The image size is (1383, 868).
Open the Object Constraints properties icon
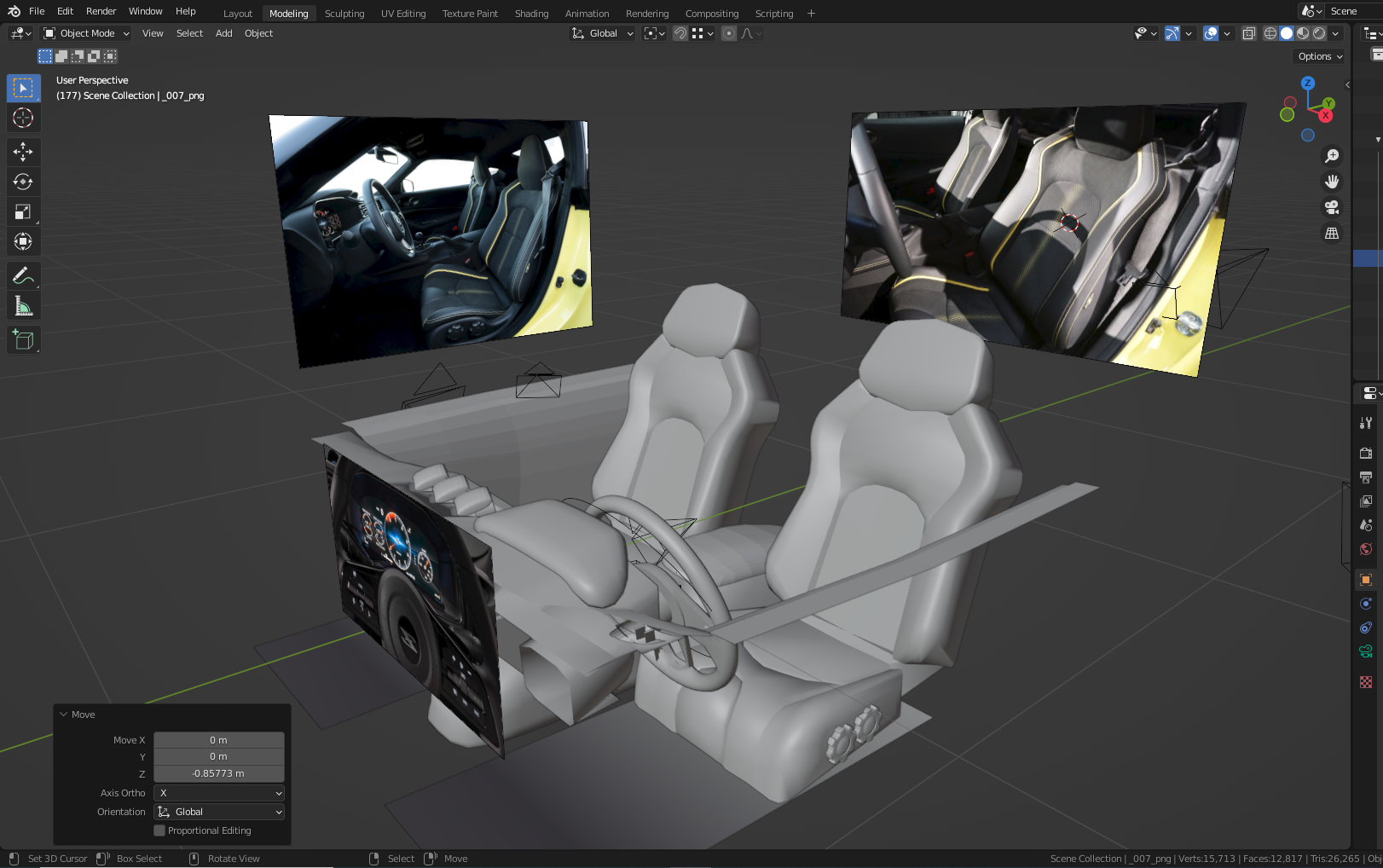(1366, 628)
